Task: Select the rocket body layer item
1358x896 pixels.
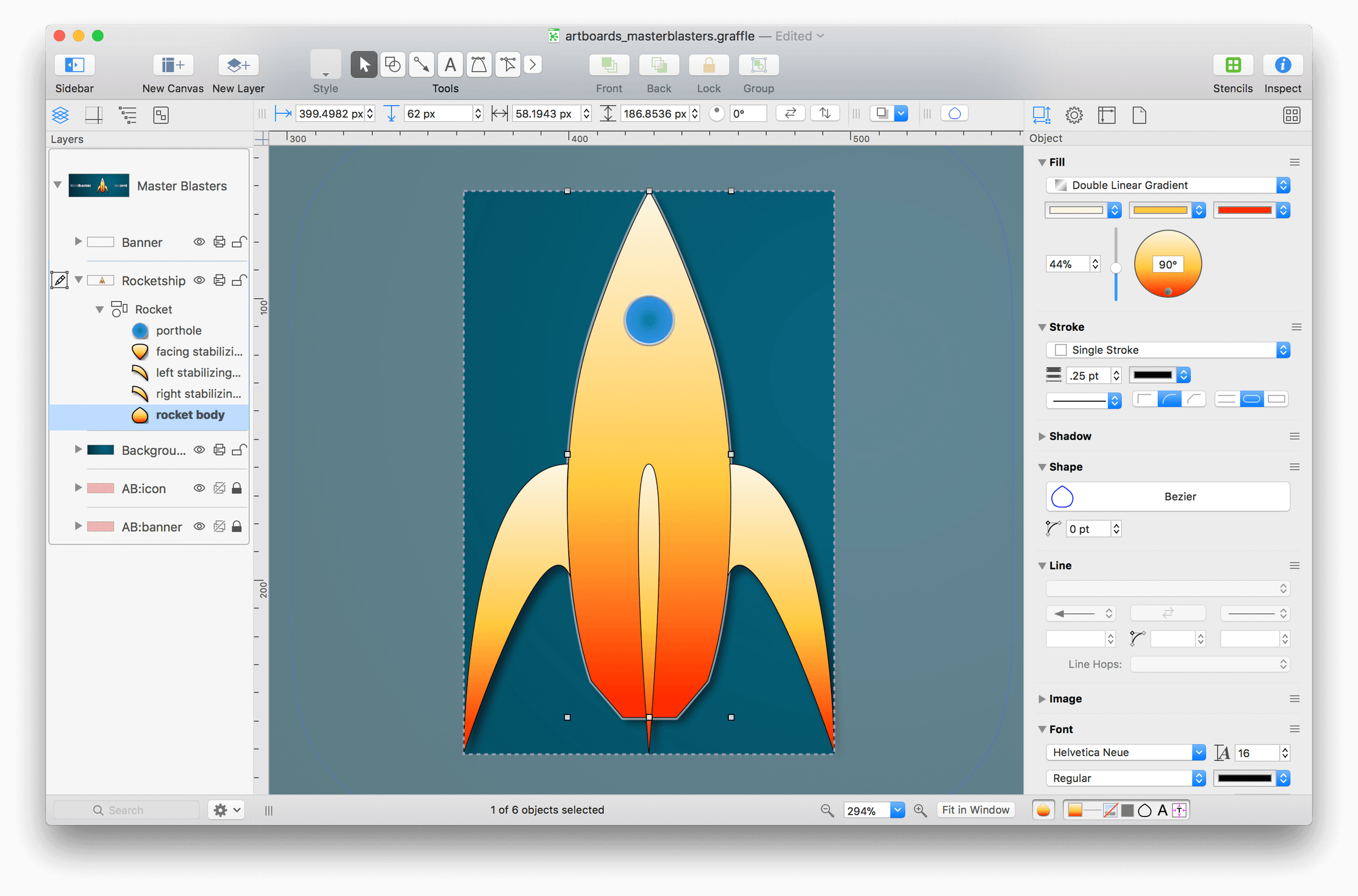Action: click(190, 414)
